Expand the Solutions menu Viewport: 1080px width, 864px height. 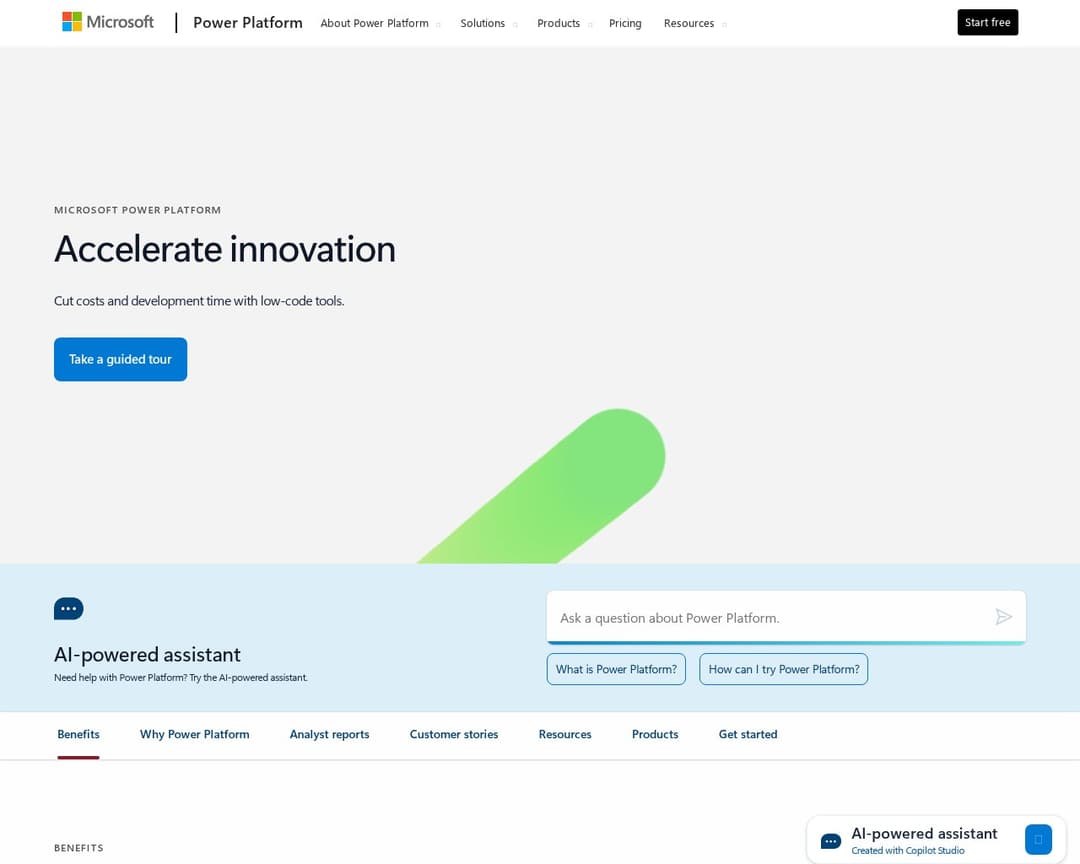point(488,23)
